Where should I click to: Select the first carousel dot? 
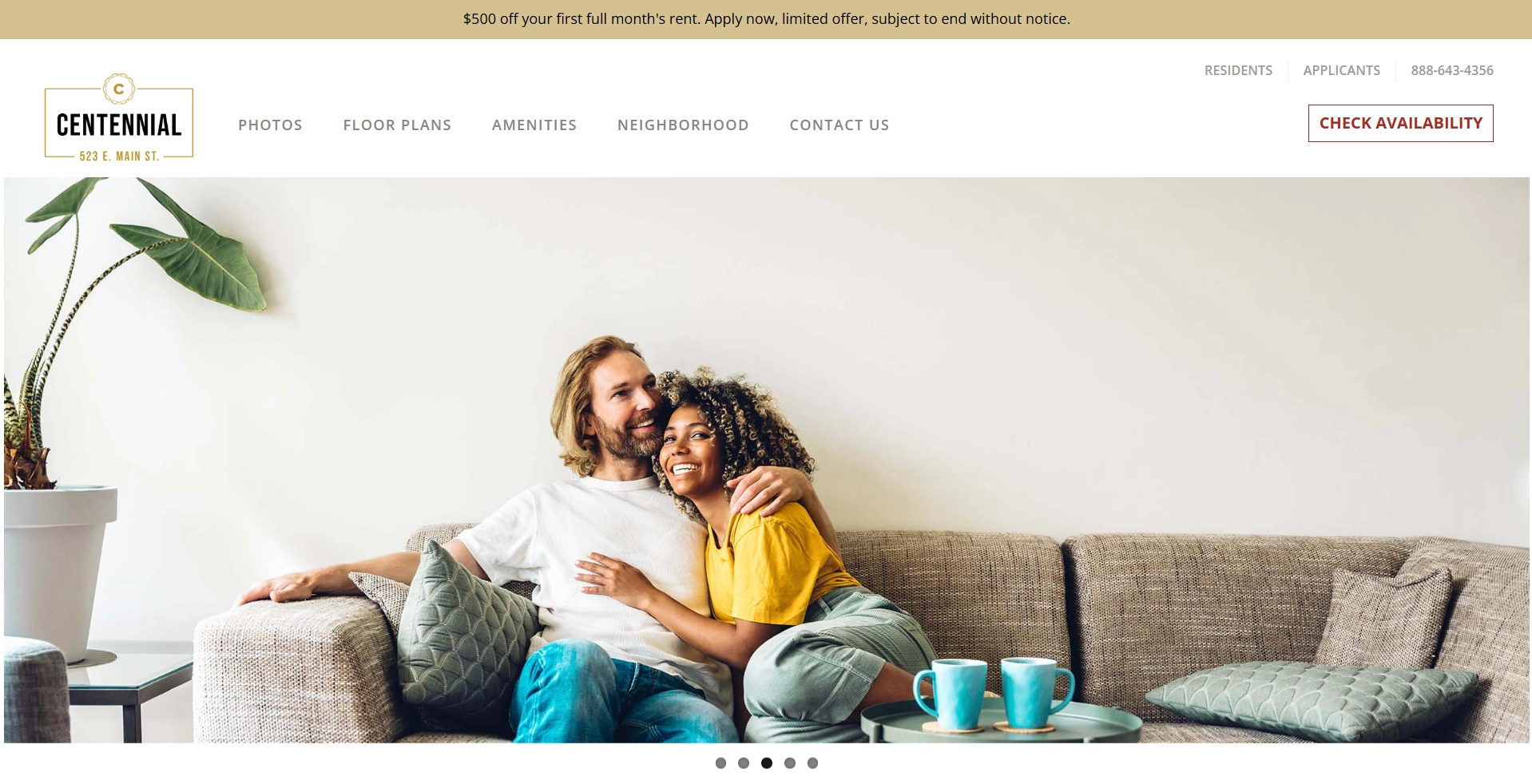click(x=720, y=763)
